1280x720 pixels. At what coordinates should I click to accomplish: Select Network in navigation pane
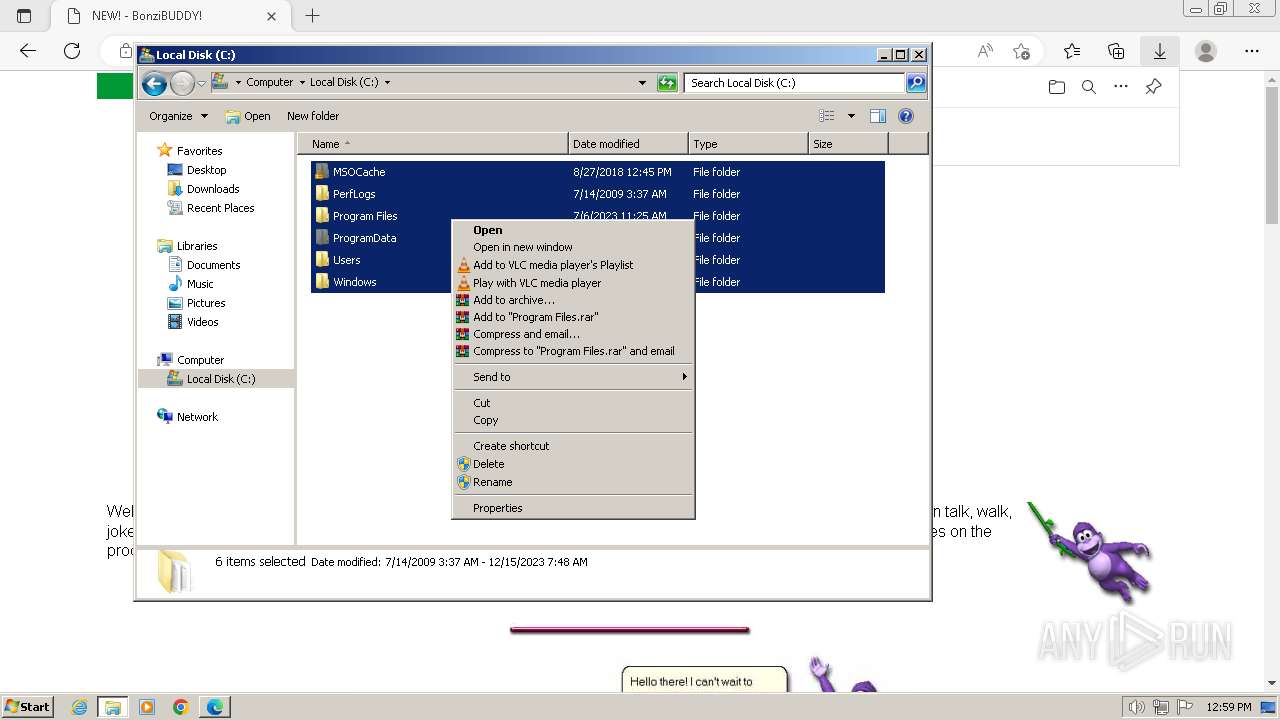[197, 417]
